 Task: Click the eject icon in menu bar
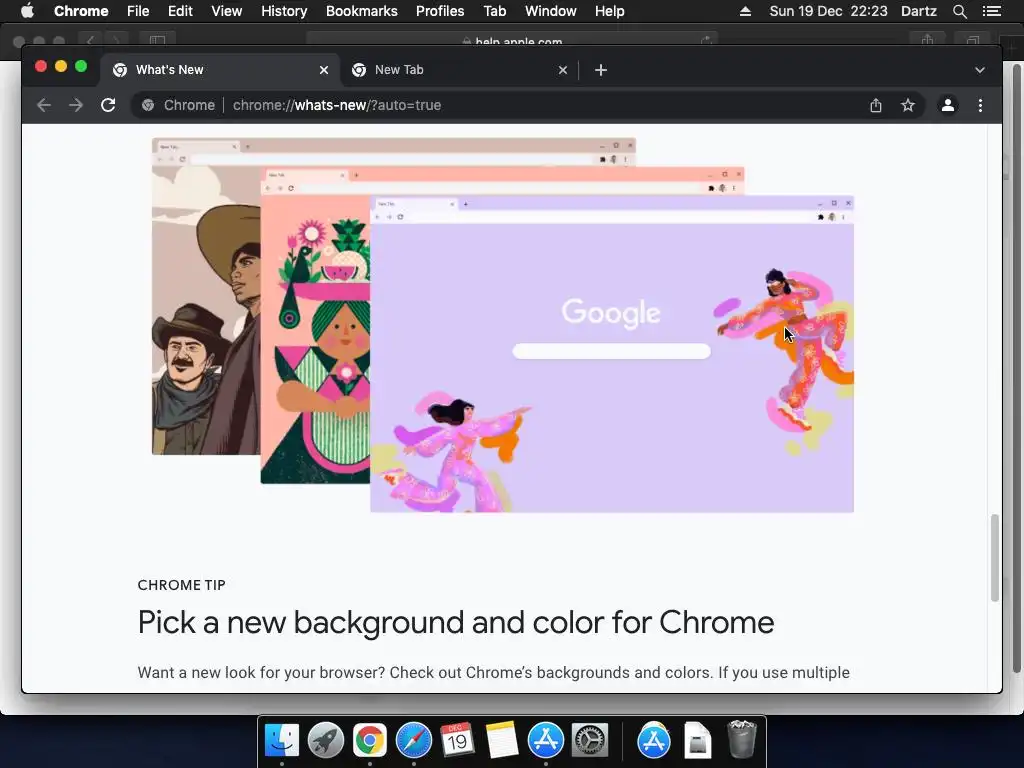pos(745,11)
